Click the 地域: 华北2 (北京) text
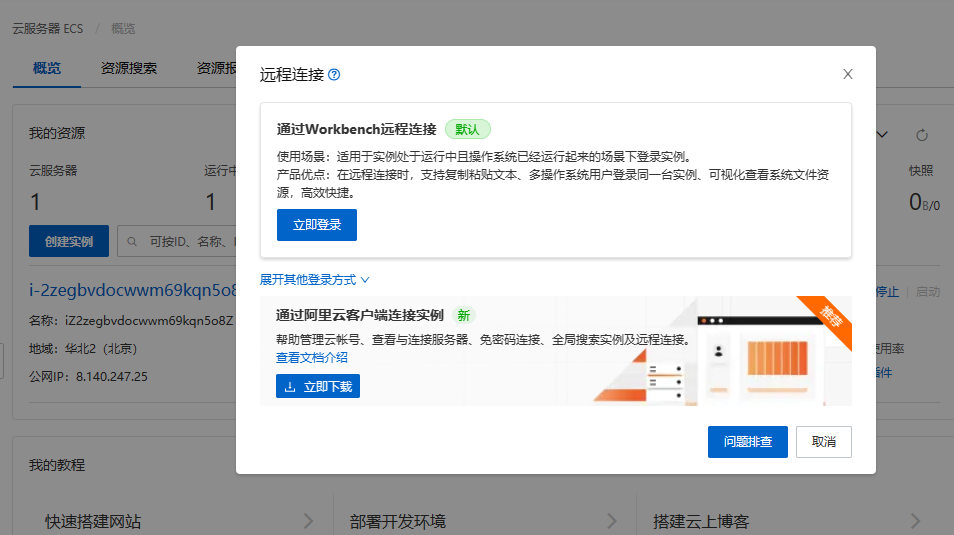Viewport: 954px width, 535px height. pyautogui.click(x=83, y=349)
